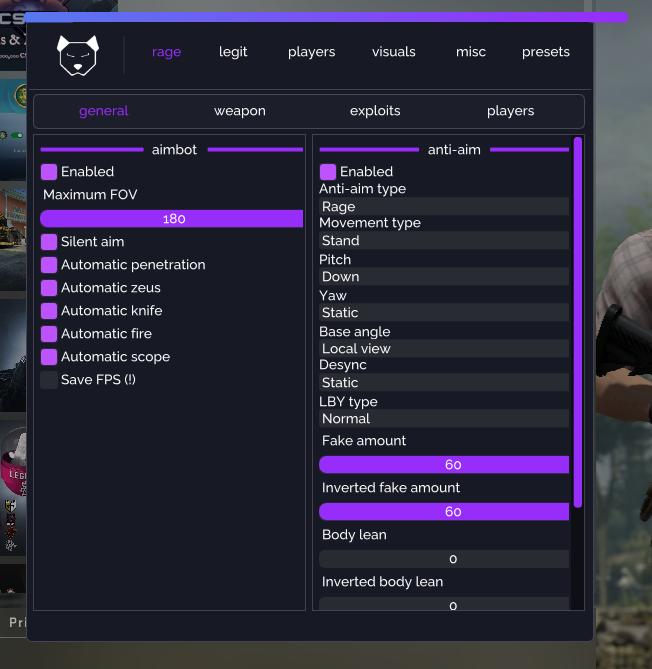The width and height of the screenshot is (652, 669).
Task: Uncheck Automatic penetration
Action: point(49,265)
